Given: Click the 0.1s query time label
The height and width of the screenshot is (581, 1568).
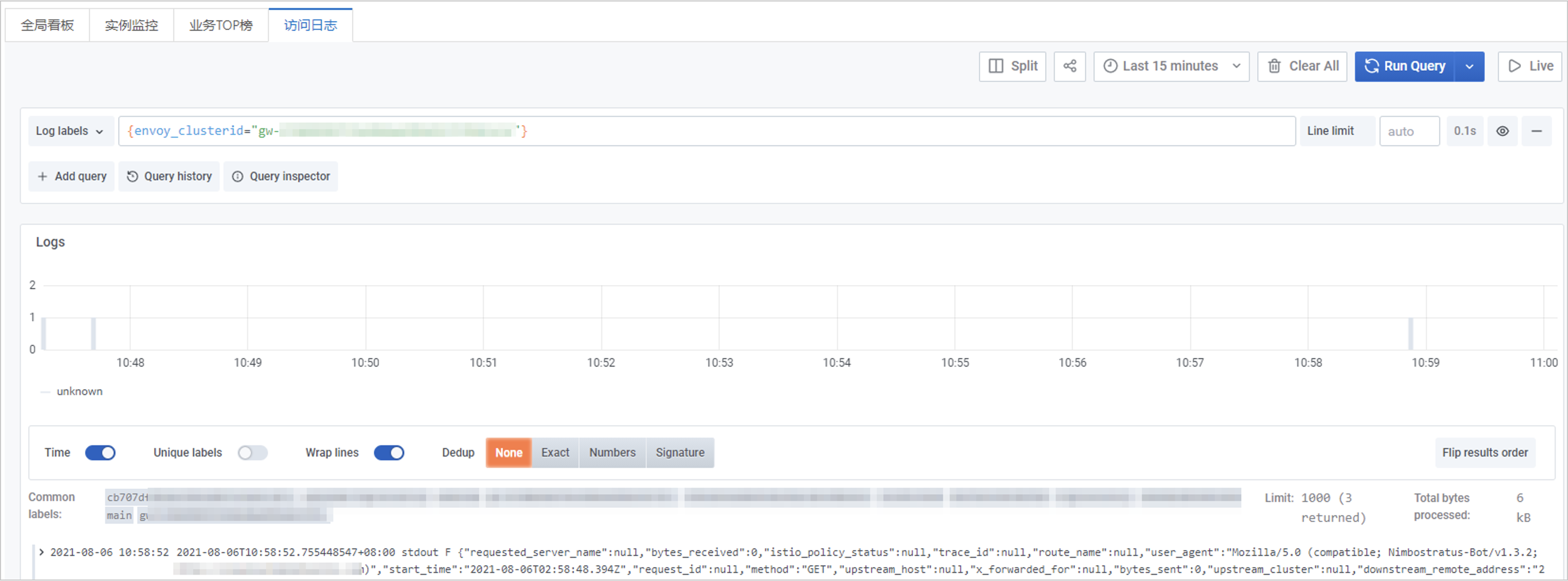Looking at the screenshot, I should [1464, 131].
